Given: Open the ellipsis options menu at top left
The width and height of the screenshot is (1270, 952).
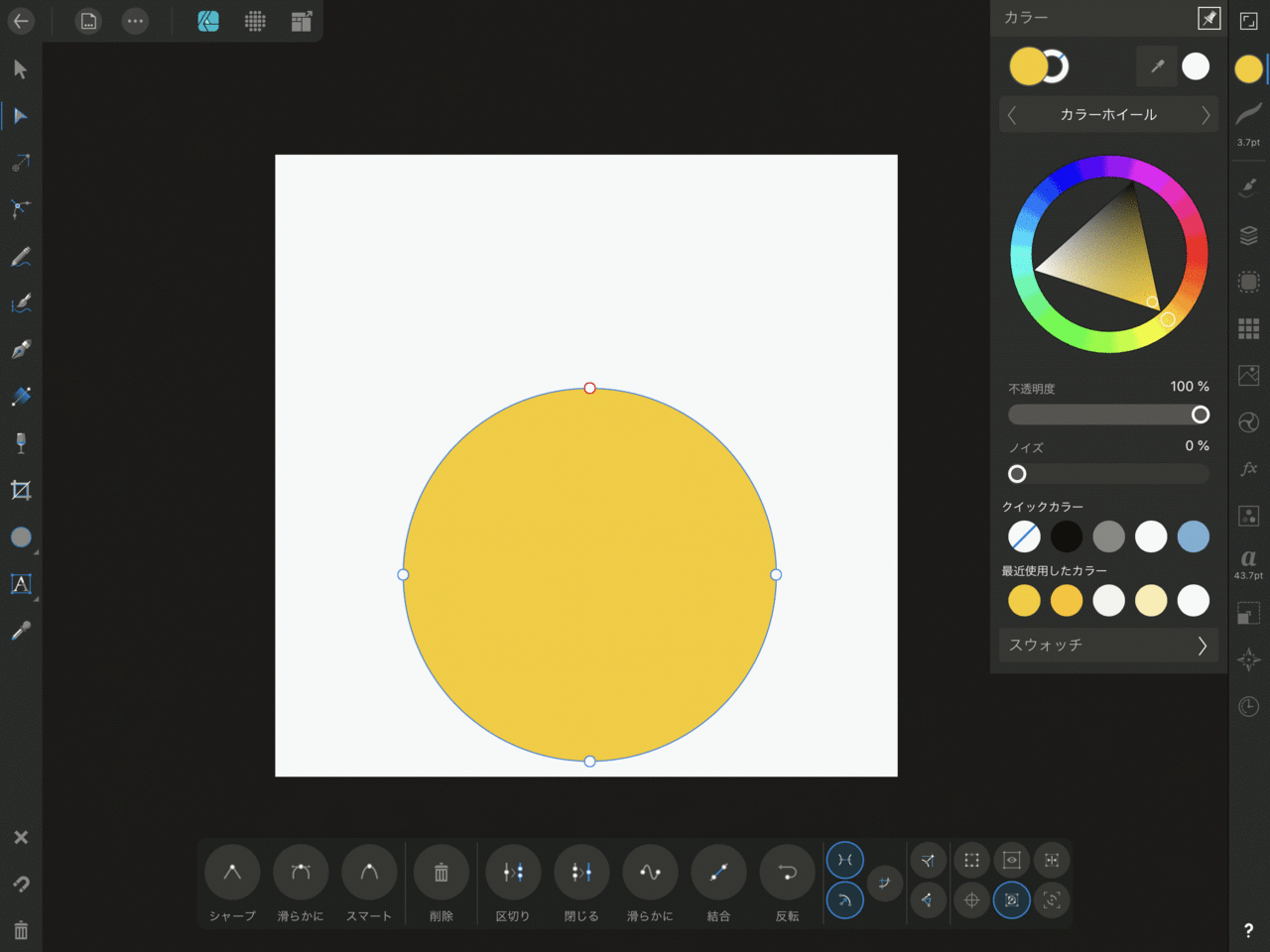Looking at the screenshot, I should click(x=135, y=21).
